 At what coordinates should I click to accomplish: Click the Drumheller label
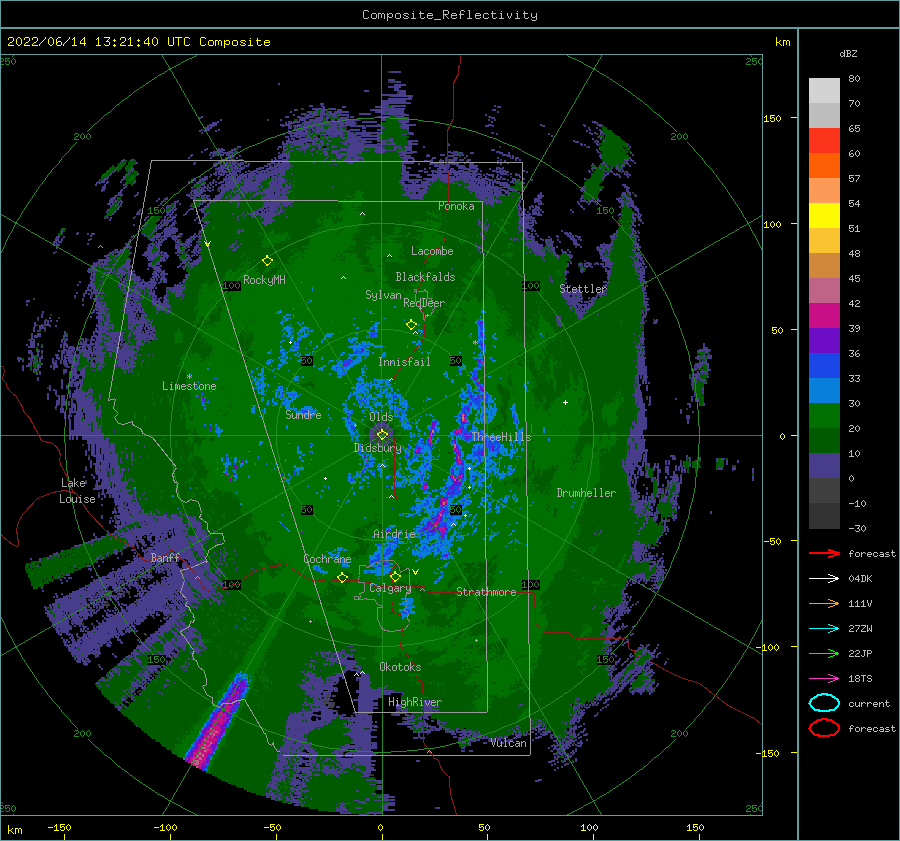tap(586, 493)
